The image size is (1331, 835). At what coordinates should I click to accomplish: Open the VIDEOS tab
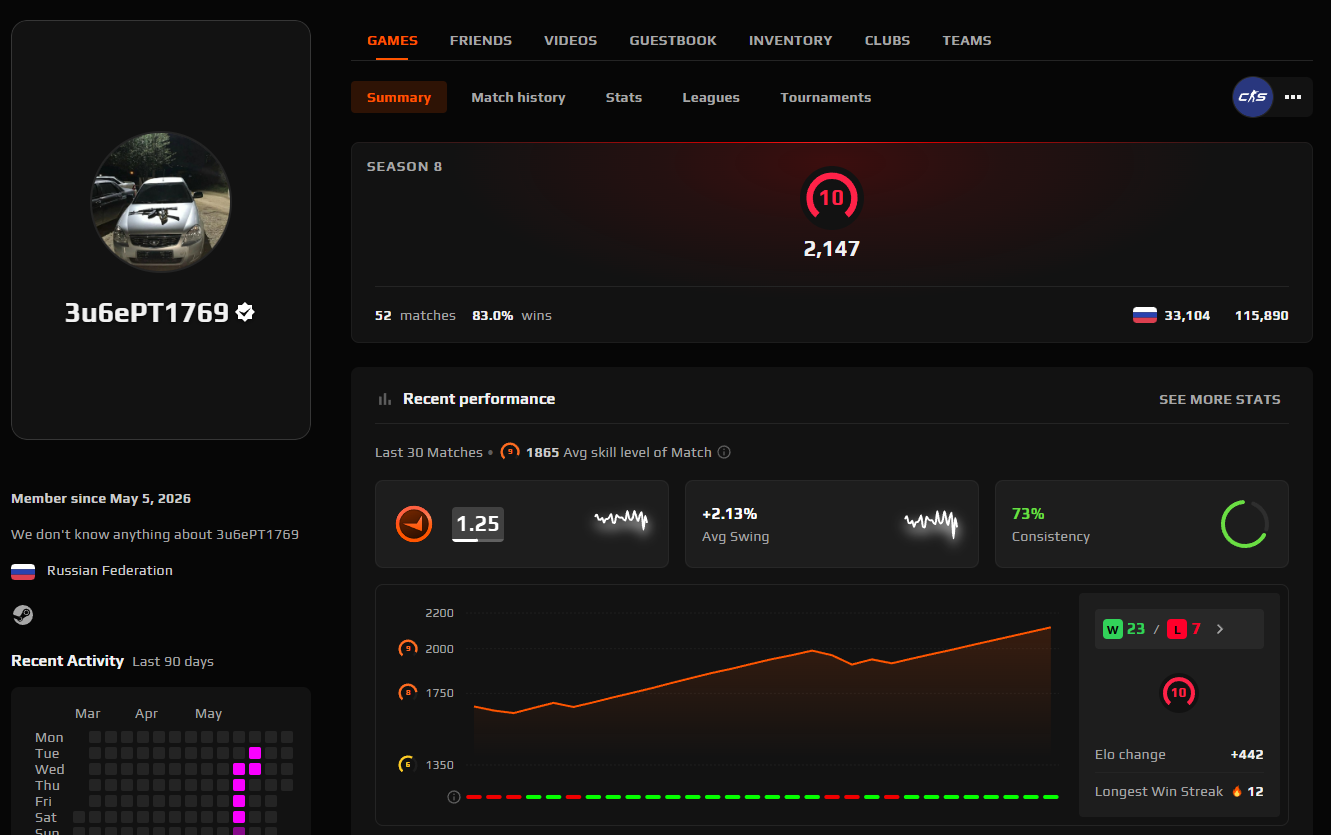click(x=571, y=41)
